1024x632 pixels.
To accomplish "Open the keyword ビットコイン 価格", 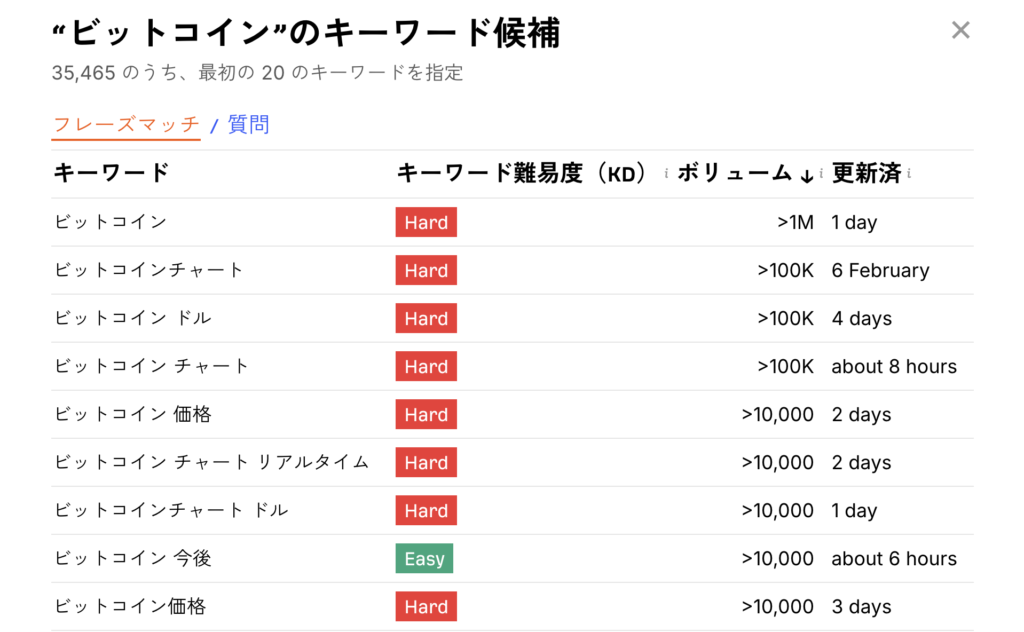I will (133, 414).
